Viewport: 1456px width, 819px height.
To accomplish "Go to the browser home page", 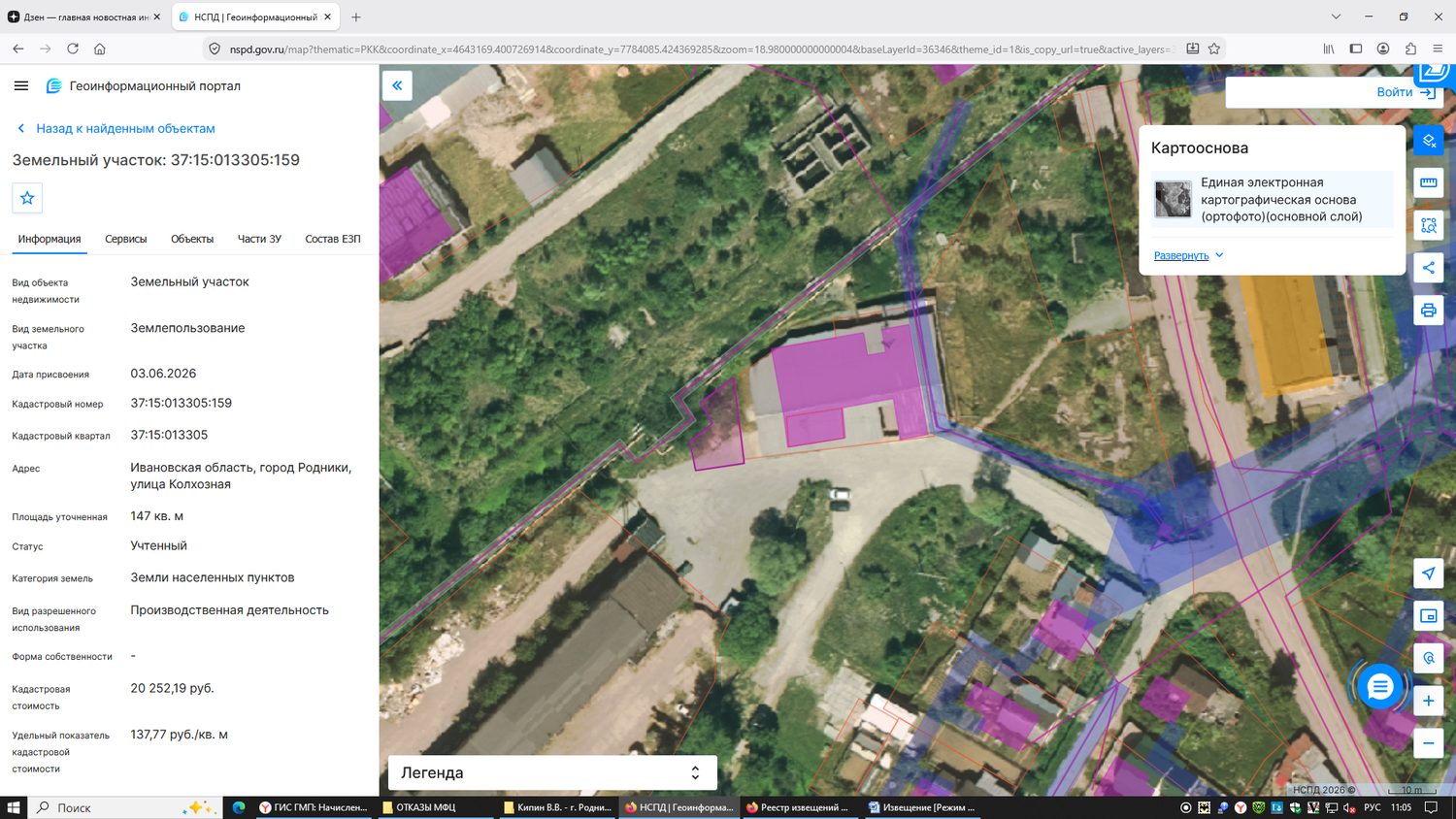I will tap(99, 49).
